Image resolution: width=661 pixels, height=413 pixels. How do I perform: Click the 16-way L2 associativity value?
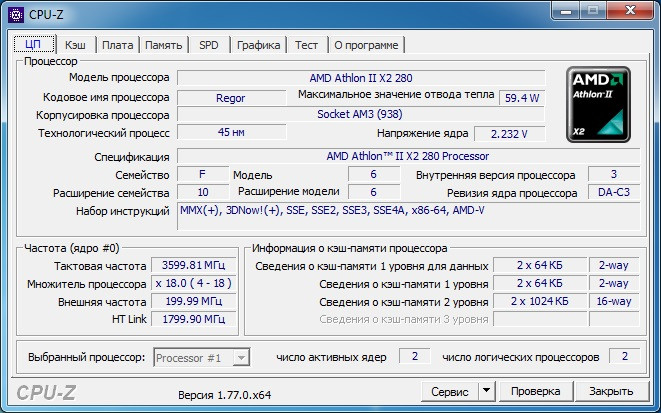tap(614, 301)
